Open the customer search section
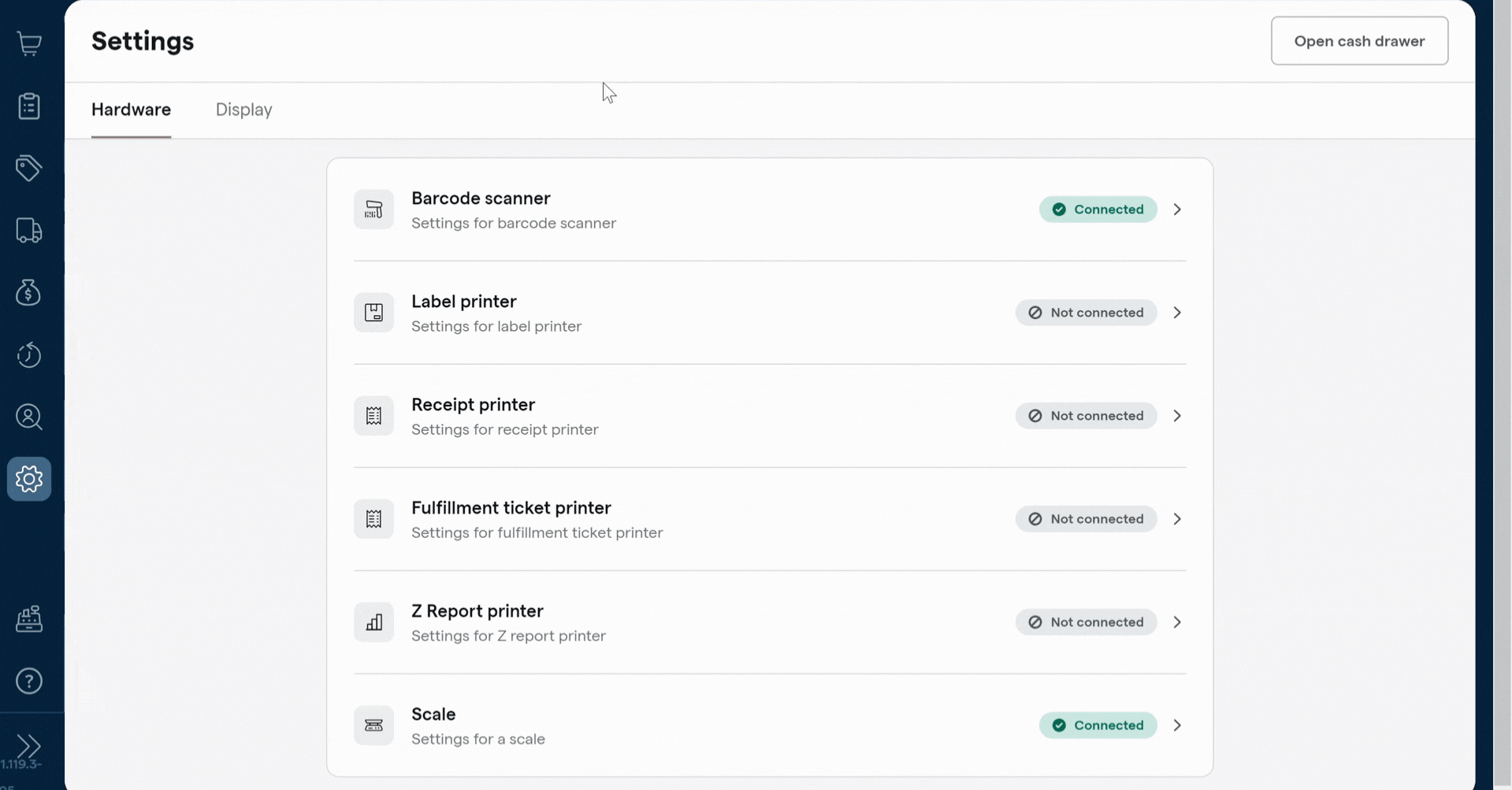Image resolution: width=1512 pixels, height=790 pixels. [29, 417]
